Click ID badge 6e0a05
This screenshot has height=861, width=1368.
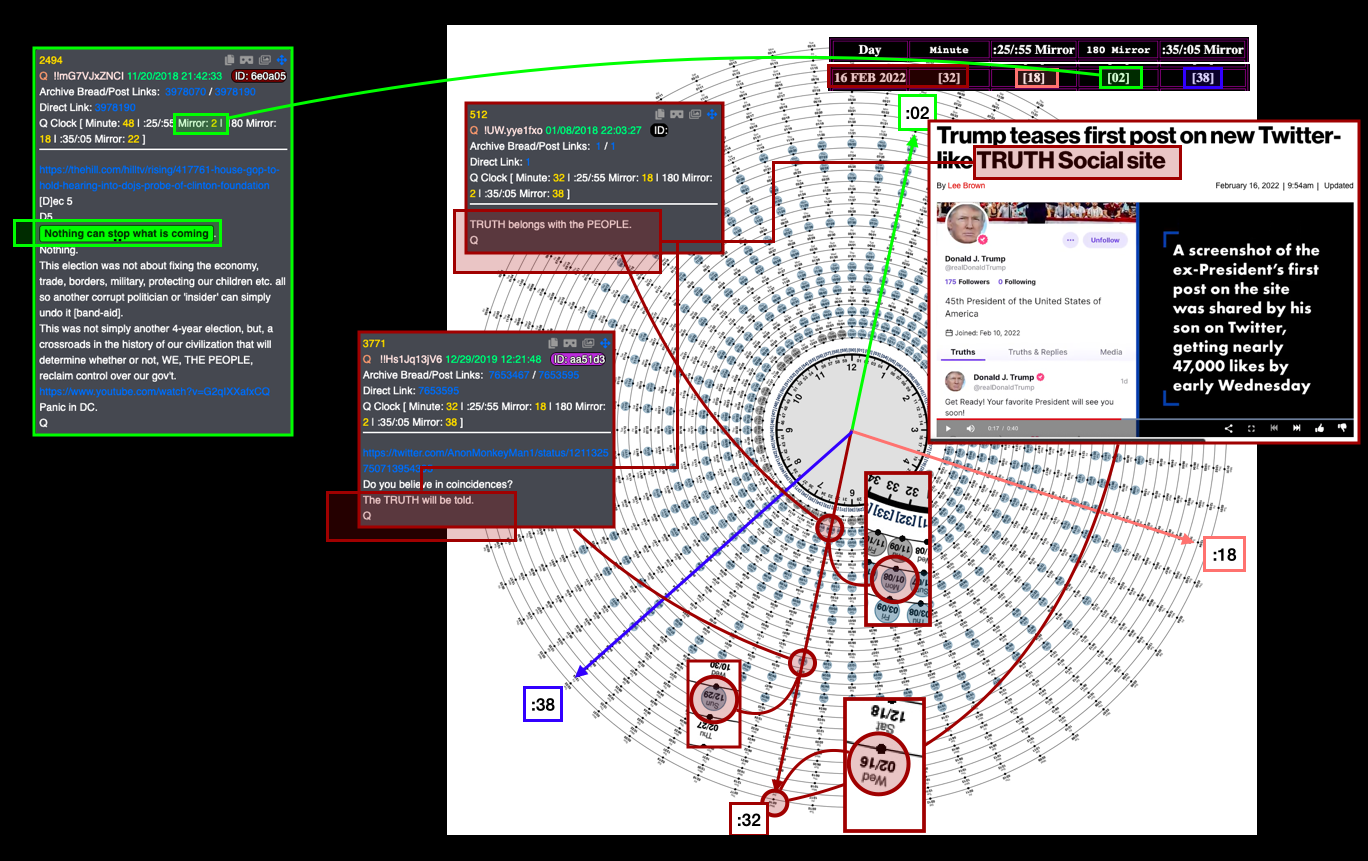pos(259,76)
